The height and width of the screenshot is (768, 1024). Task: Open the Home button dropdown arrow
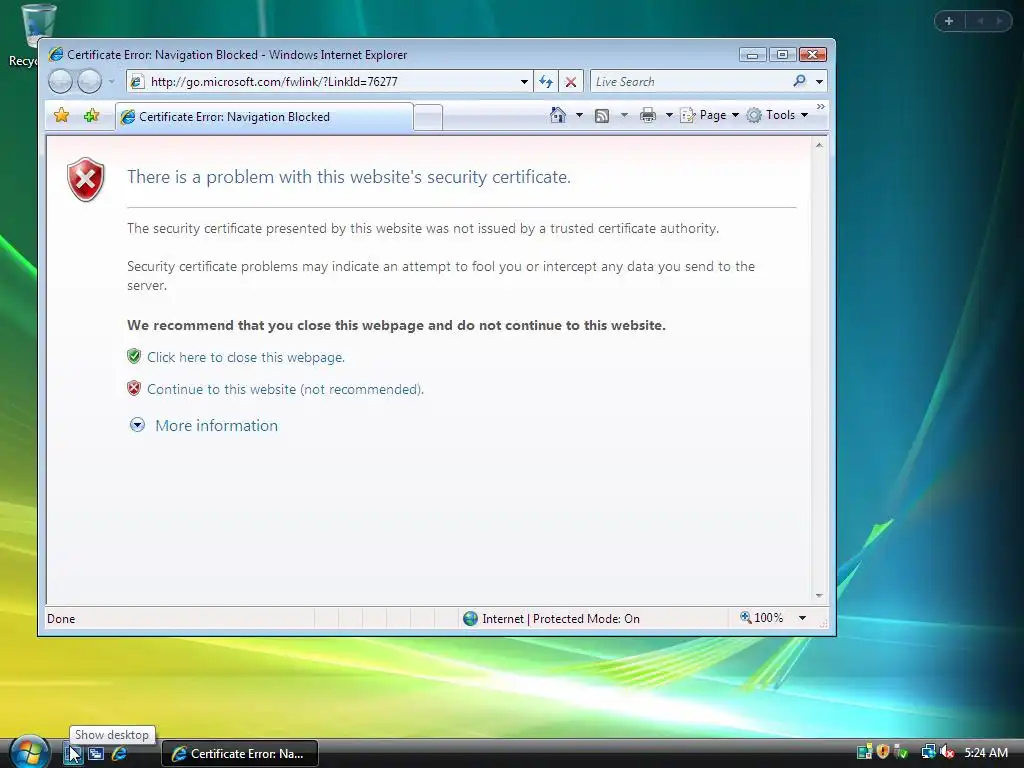pyautogui.click(x=579, y=115)
